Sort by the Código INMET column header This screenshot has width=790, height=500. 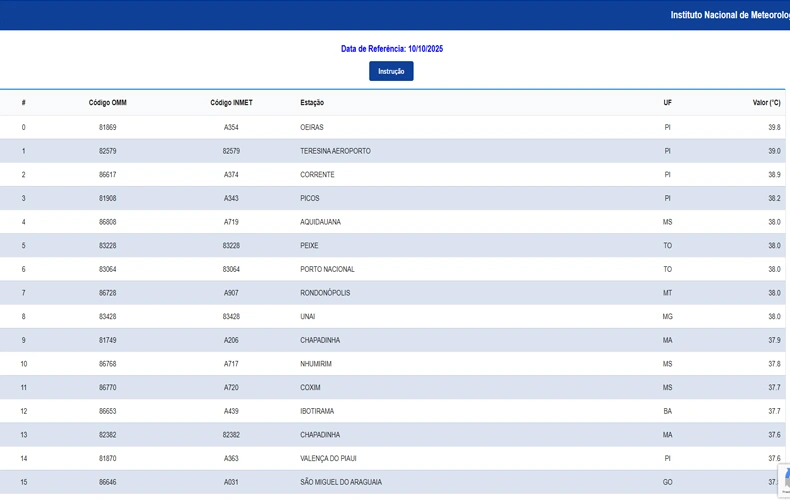[231, 103]
